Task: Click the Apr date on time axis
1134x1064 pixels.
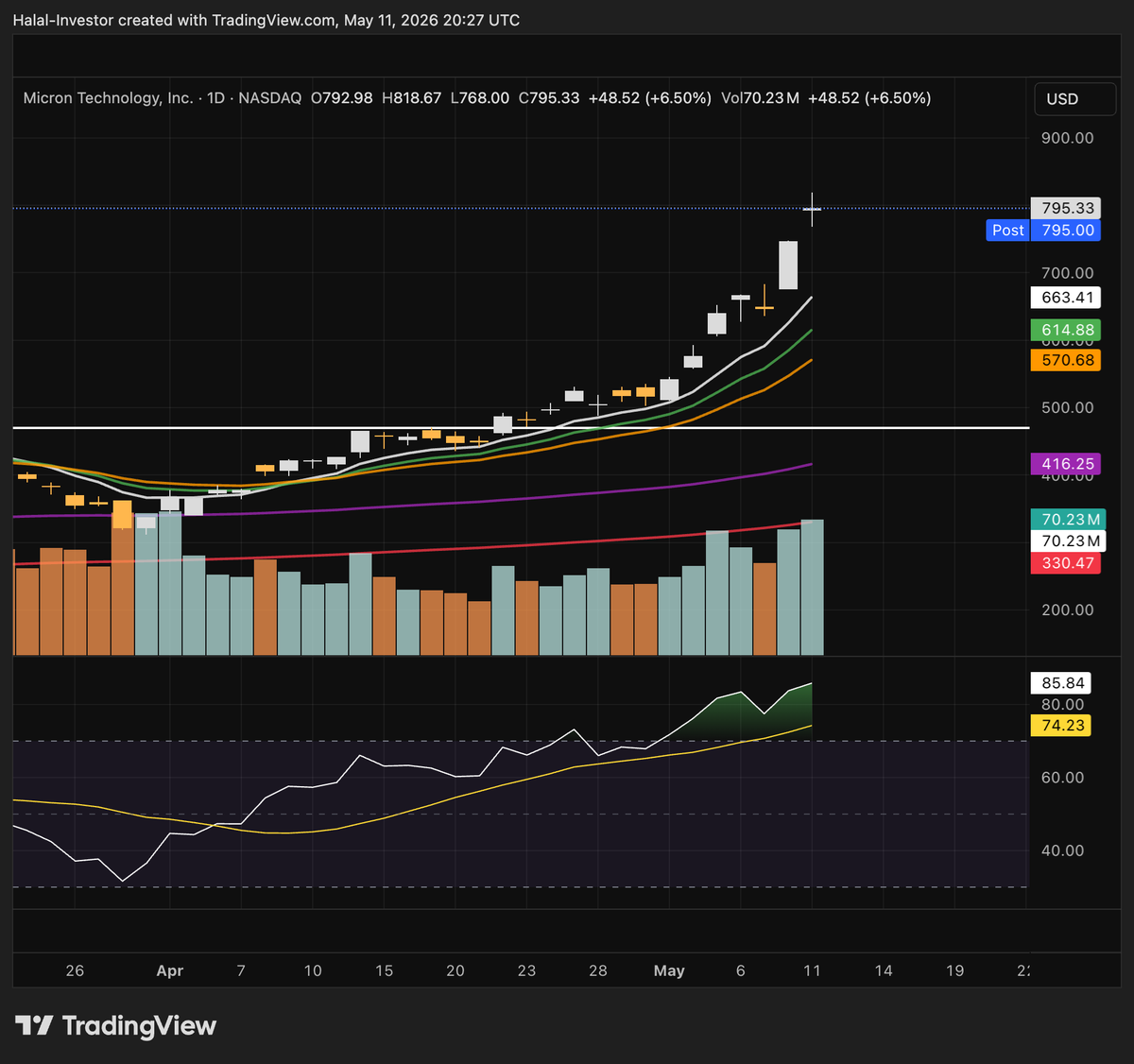Action: (x=170, y=971)
